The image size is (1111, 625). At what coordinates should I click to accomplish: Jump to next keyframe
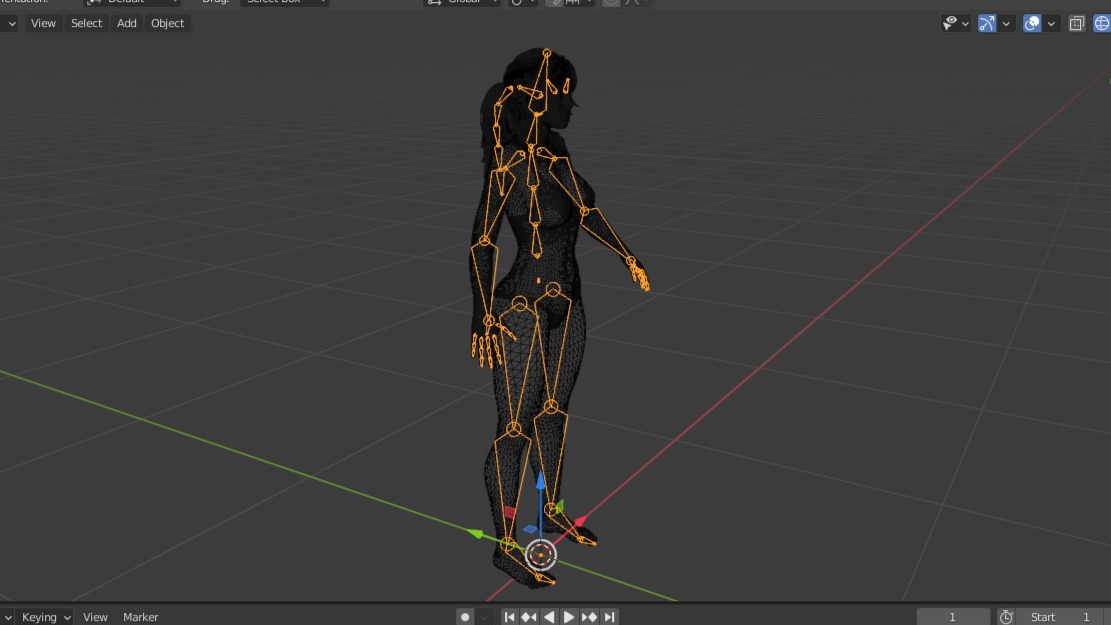tap(589, 617)
